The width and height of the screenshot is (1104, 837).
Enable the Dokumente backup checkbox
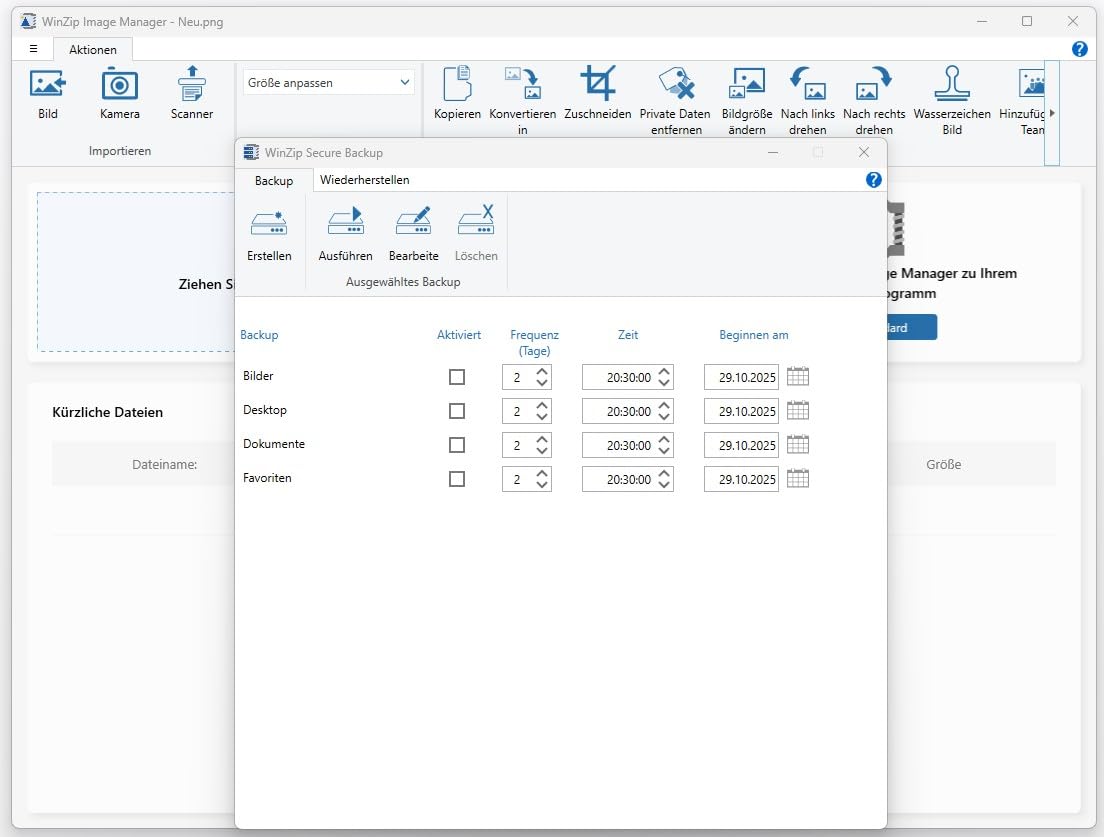[x=457, y=445]
